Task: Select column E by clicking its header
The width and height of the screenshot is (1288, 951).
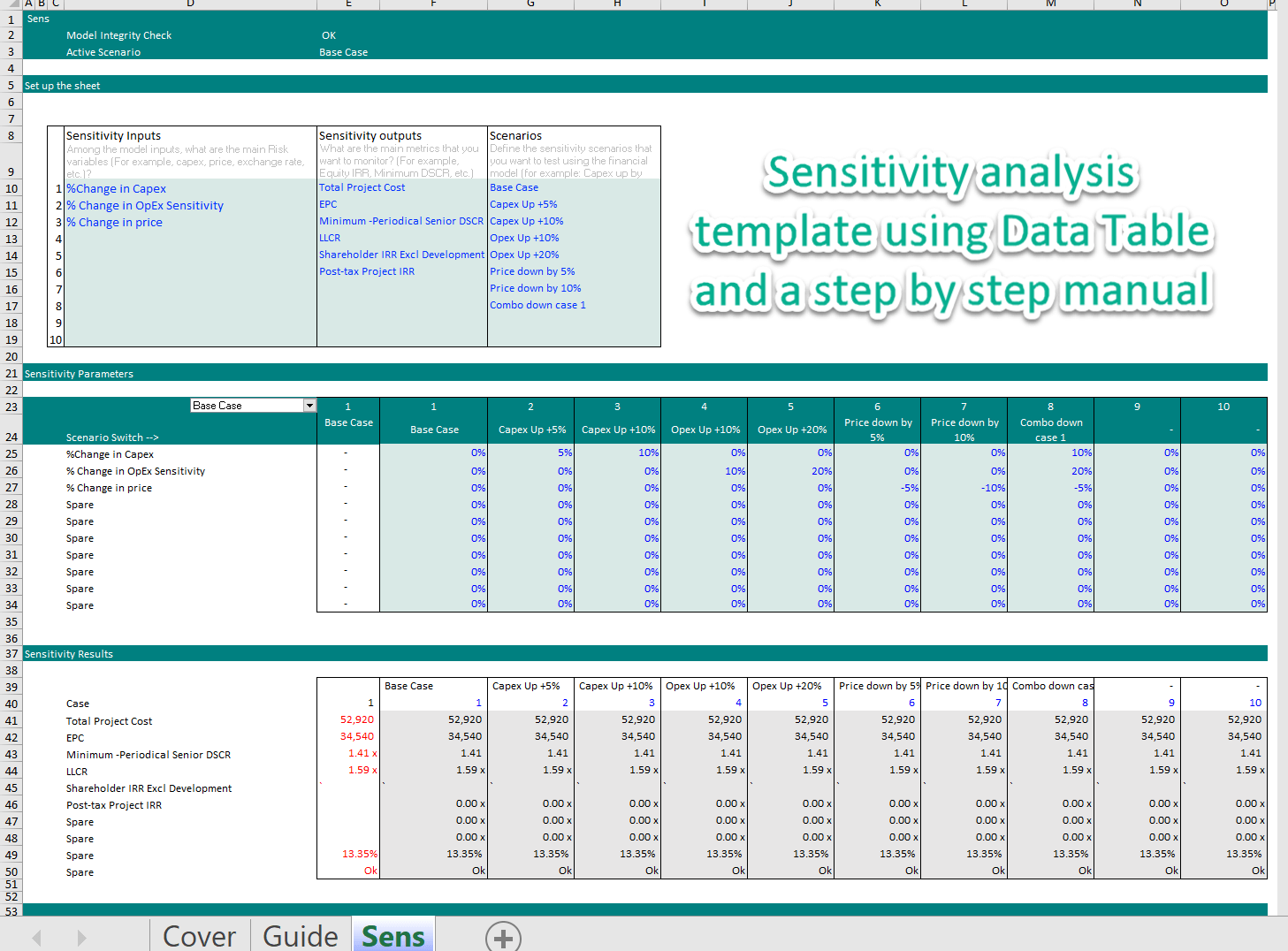Action: point(348,4)
